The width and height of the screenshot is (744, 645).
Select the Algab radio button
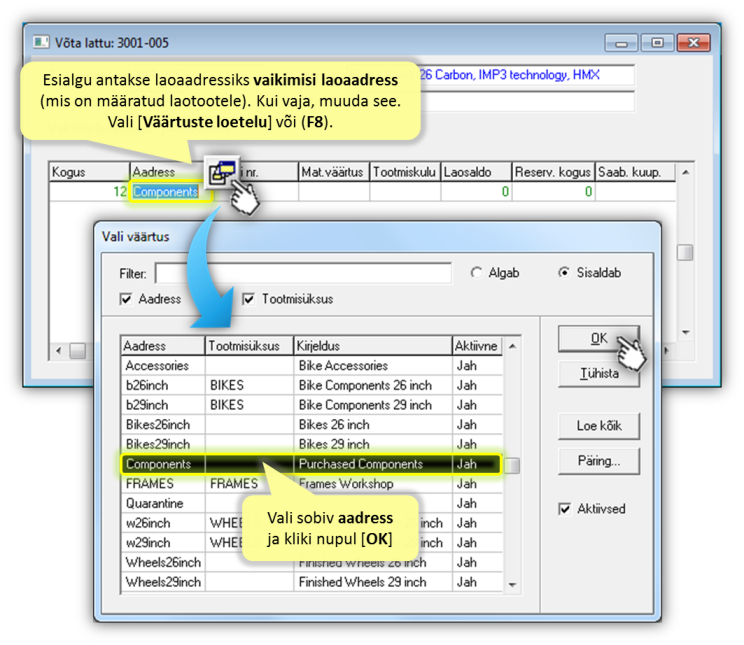(476, 273)
